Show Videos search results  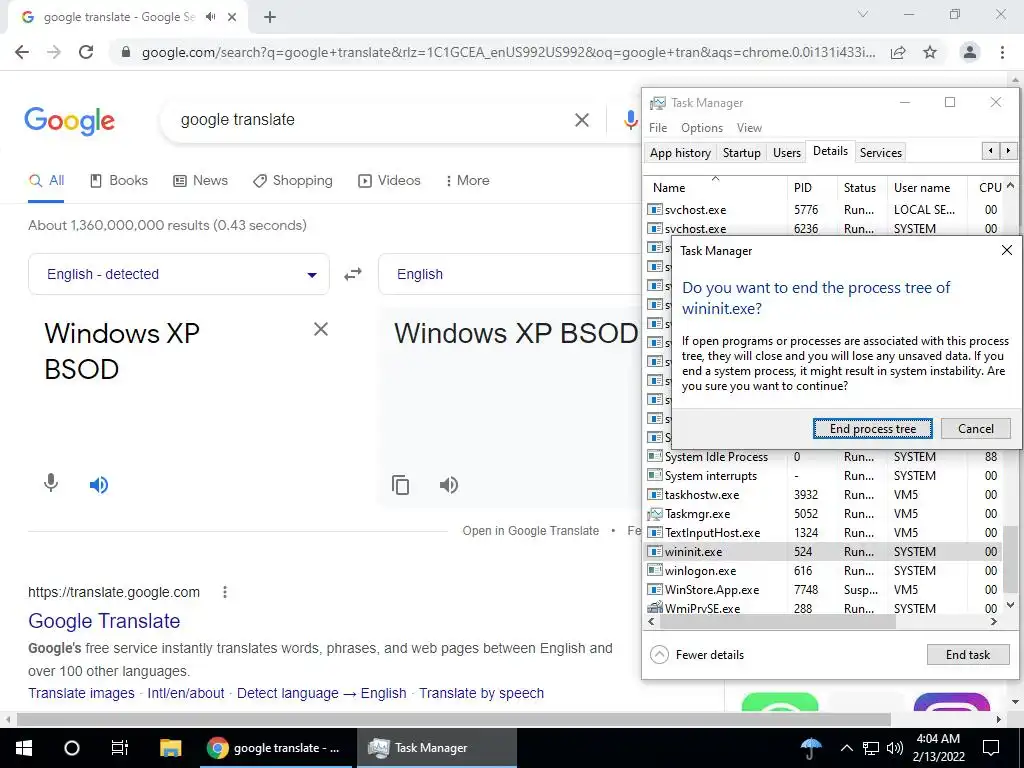tap(389, 181)
